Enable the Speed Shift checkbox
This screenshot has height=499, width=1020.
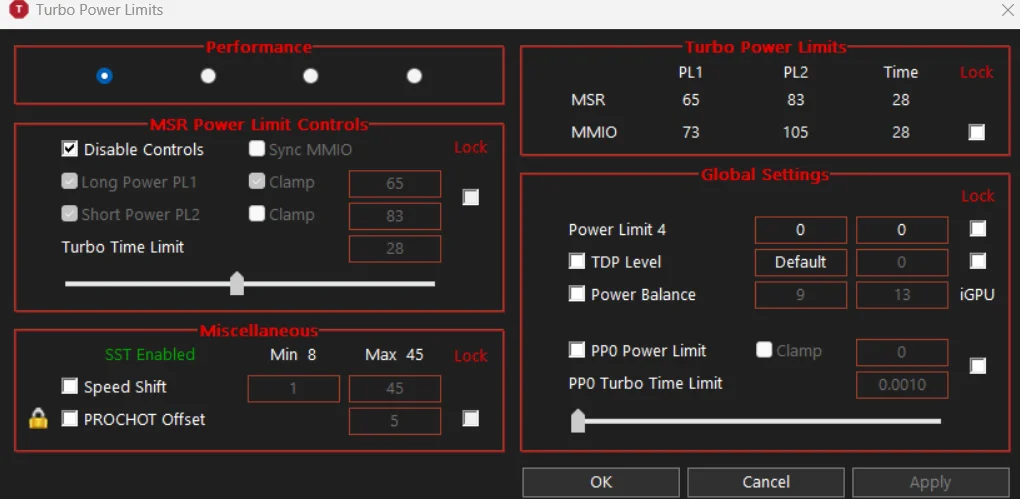(70, 386)
